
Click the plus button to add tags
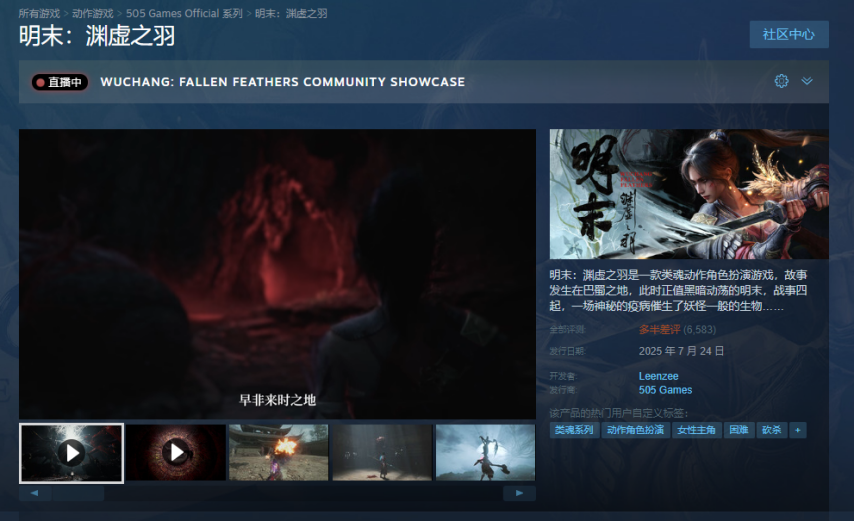798,430
